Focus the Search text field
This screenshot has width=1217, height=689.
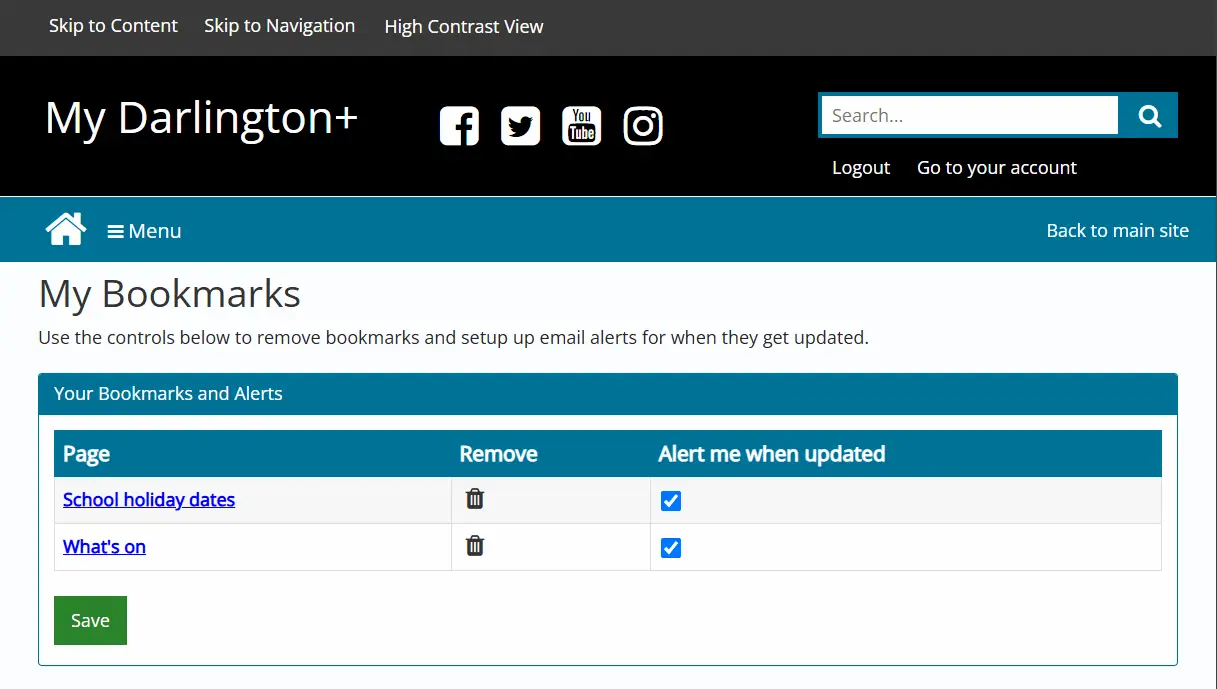click(970, 116)
